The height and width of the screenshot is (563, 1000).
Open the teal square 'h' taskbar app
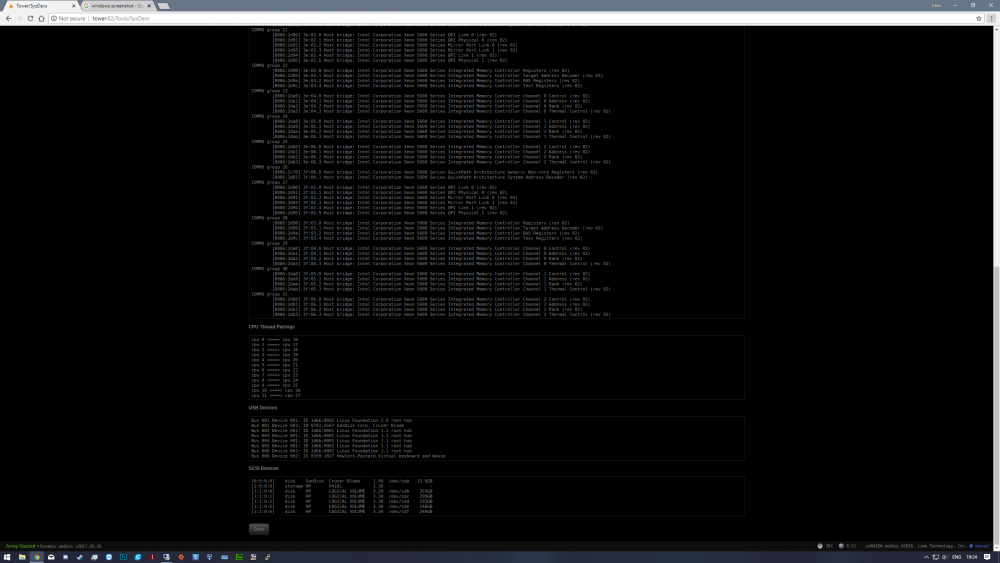(123, 557)
